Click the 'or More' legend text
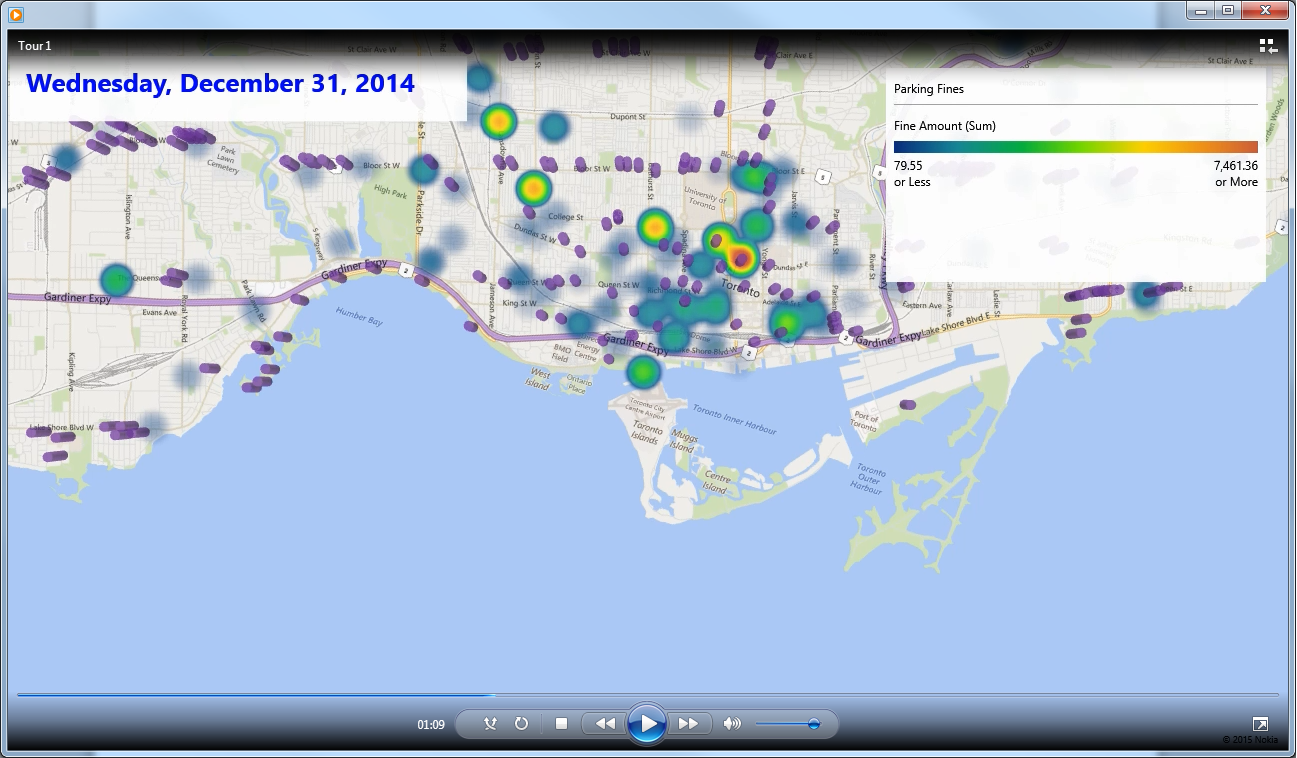Viewport: 1297px width, 758px height. 1237,182
